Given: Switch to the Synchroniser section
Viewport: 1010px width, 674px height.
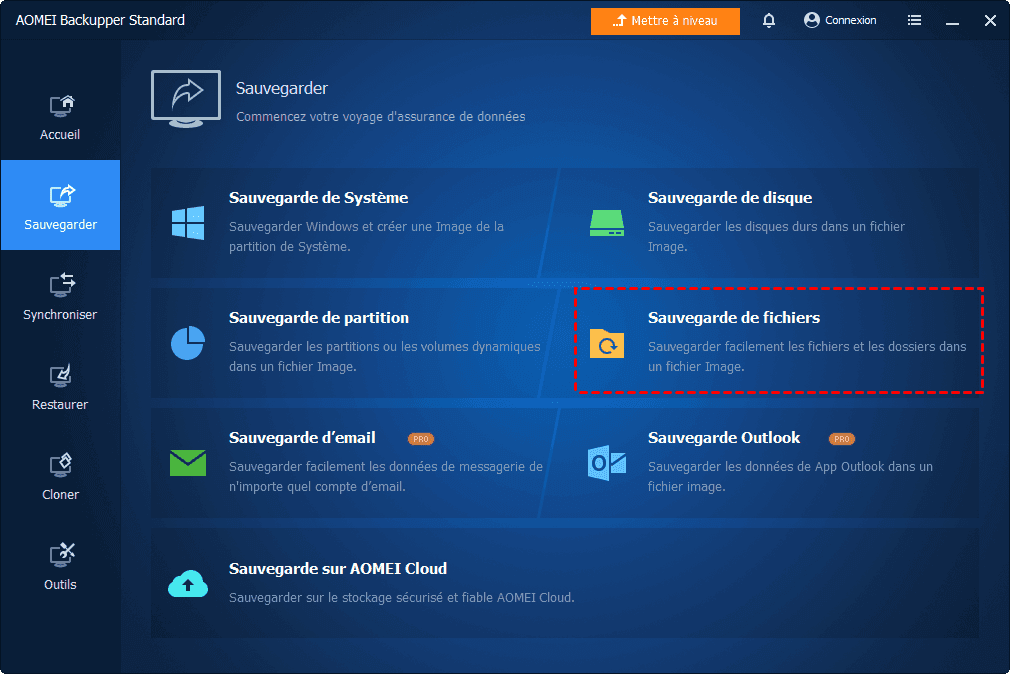Looking at the screenshot, I should pyautogui.click(x=60, y=296).
